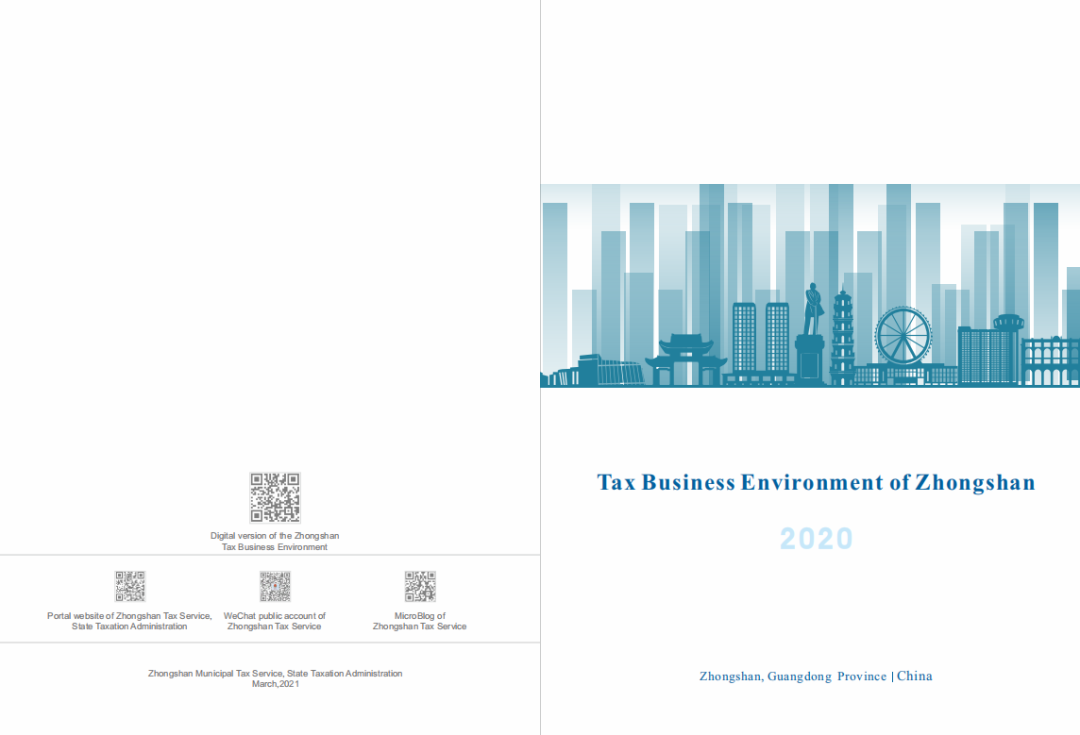The width and height of the screenshot is (1080, 735).
Task: Click the statue figure in the skyline
Action: tap(813, 309)
